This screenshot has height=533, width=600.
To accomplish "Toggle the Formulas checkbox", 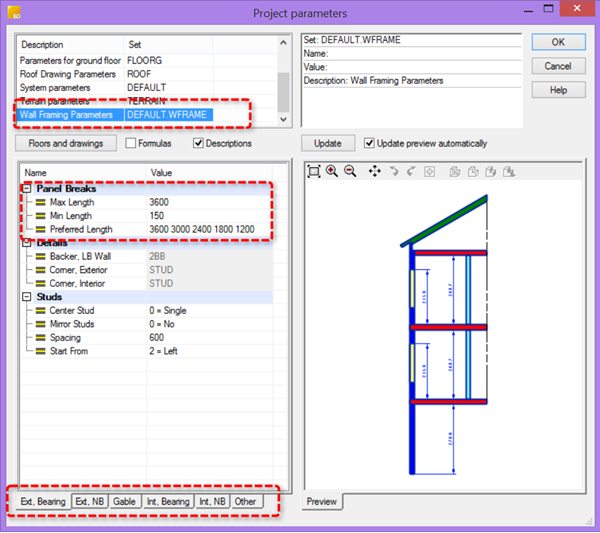I will pos(131,143).
